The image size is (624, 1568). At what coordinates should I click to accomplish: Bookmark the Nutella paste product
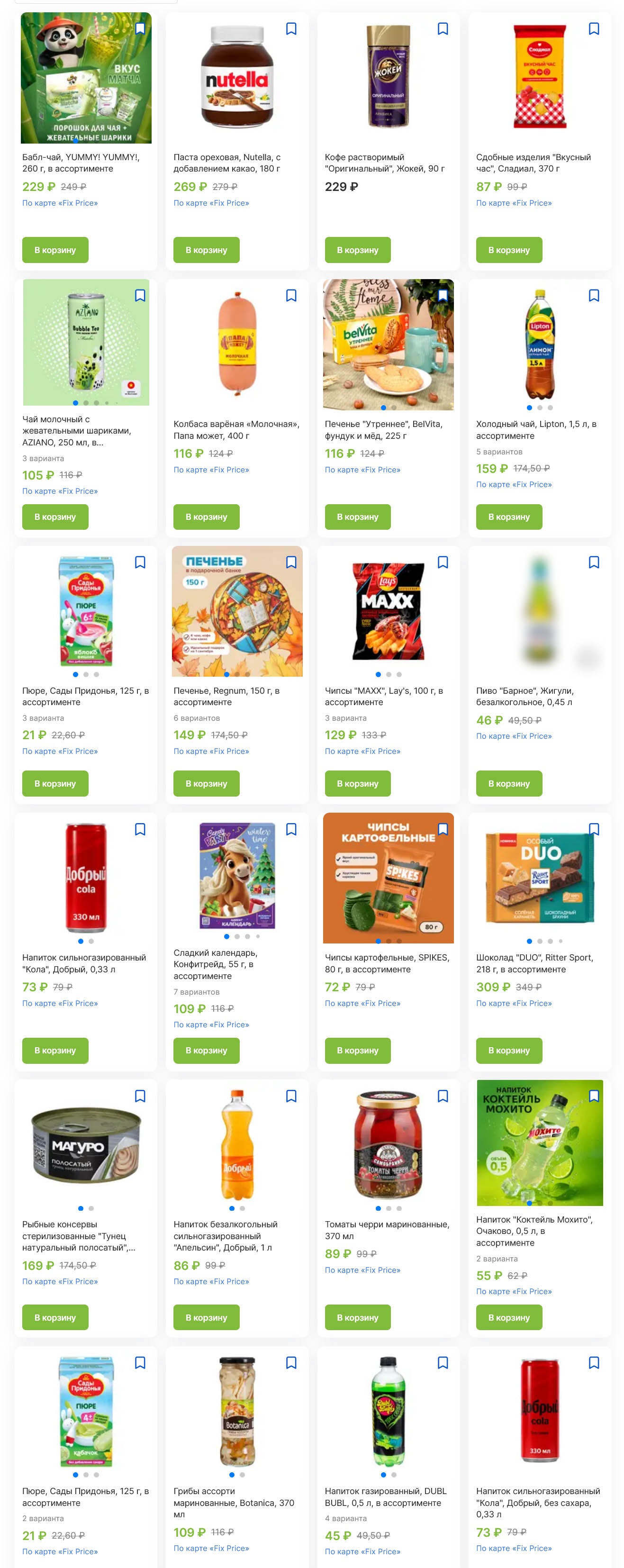click(291, 28)
